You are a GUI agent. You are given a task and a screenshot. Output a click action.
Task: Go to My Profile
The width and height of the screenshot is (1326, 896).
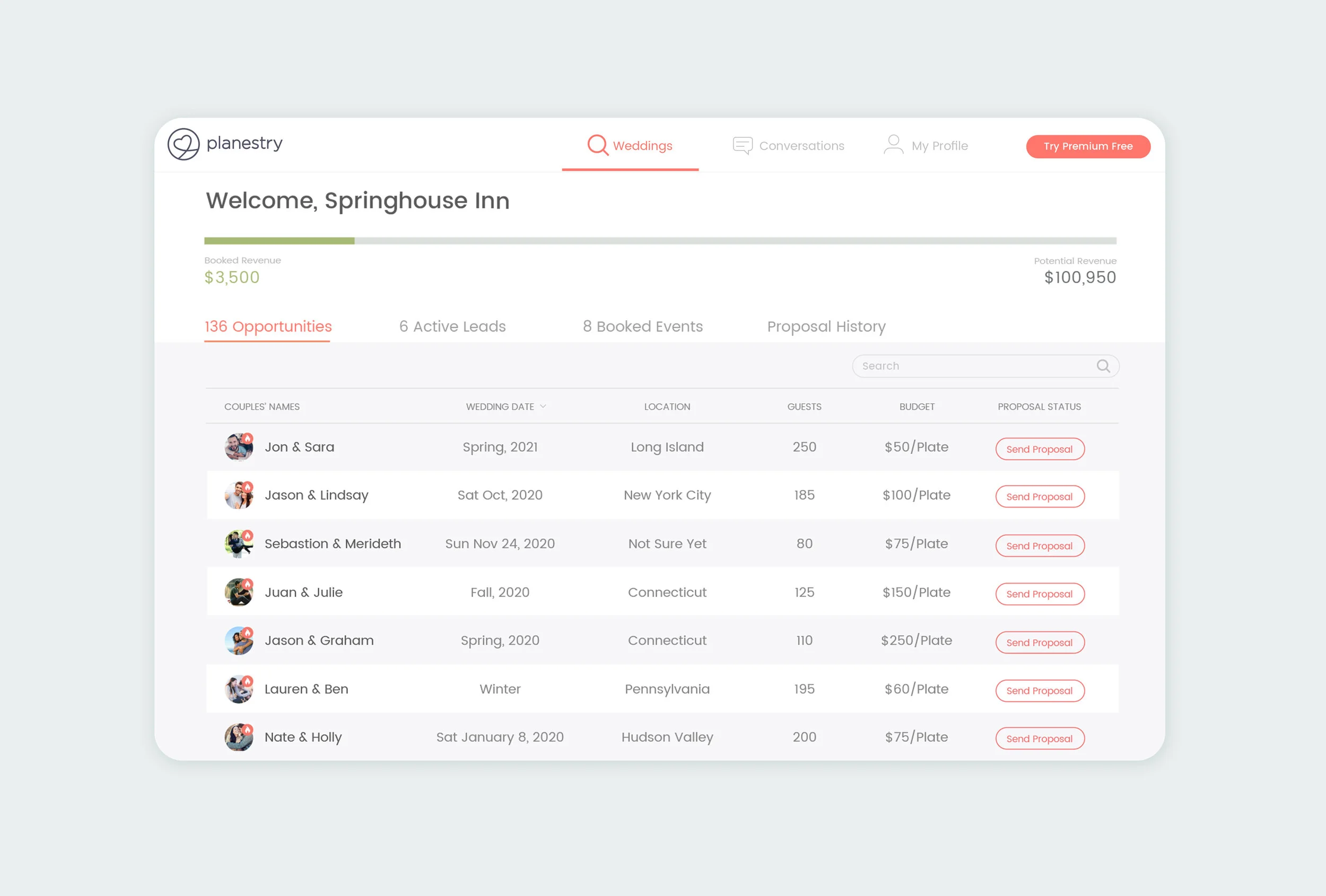click(x=926, y=145)
